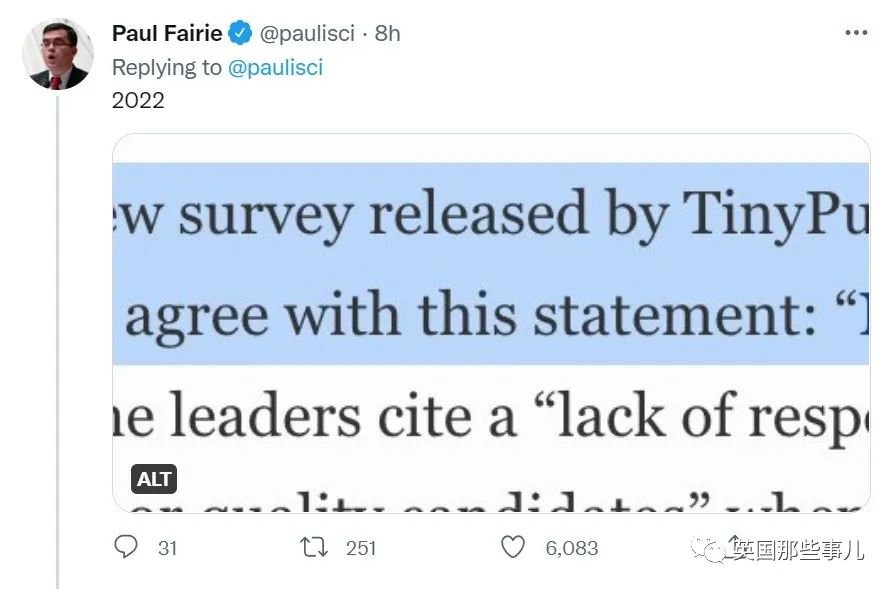Click the WeChat logo in the watermark

pos(712,549)
